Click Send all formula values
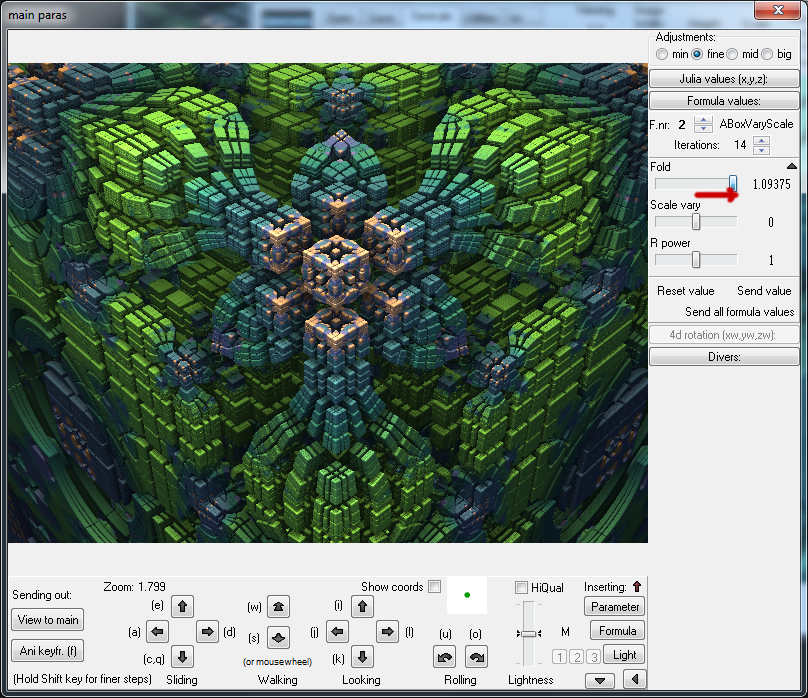Image resolution: width=808 pixels, height=698 pixels. (739, 312)
